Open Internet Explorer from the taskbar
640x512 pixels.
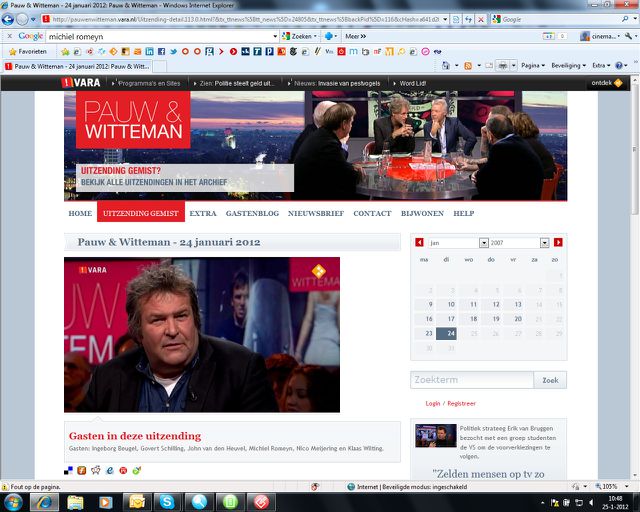pyautogui.click(x=44, y=502)
